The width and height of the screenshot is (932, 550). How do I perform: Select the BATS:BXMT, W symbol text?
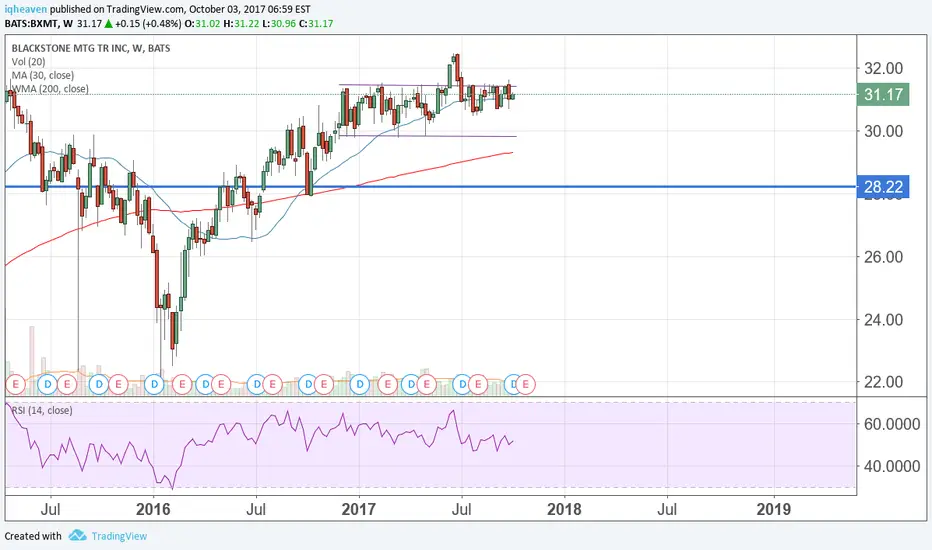pyautogui.click(x=39, y=24)
